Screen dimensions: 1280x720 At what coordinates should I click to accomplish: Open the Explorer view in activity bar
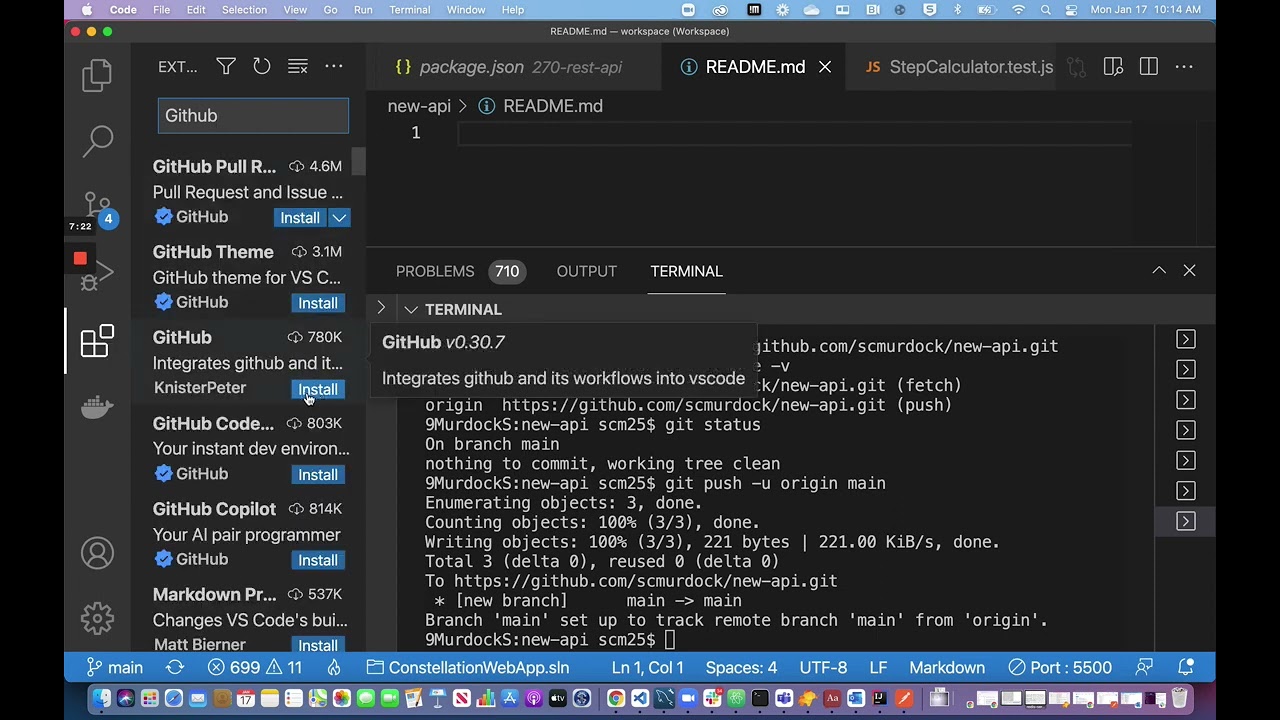[97, 76]
